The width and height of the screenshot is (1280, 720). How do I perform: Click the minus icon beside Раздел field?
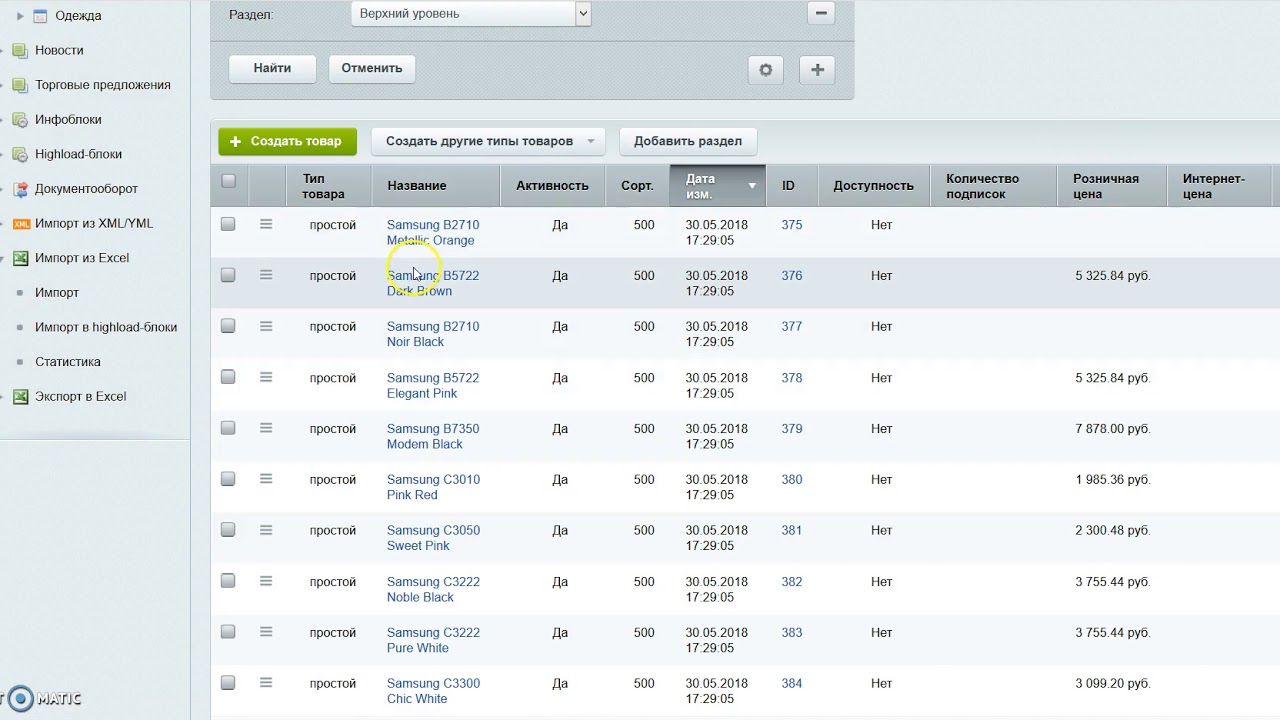[x=821, y=13]
